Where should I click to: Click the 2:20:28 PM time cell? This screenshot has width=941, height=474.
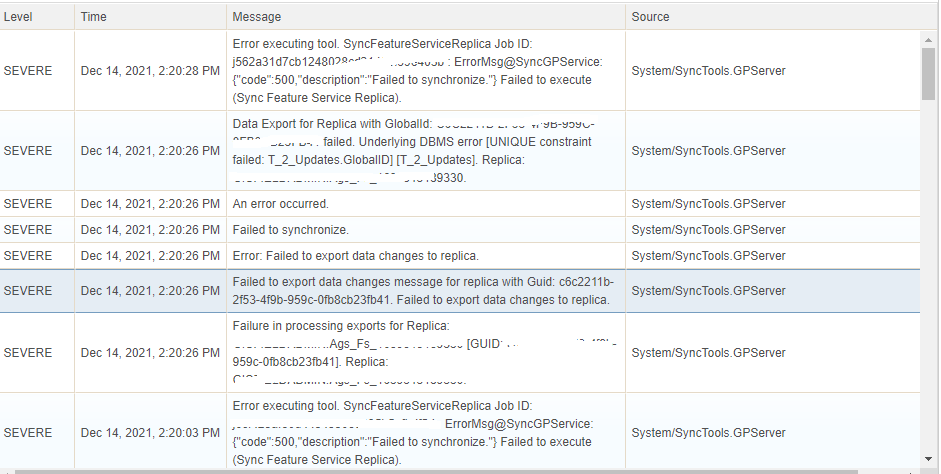150,71
